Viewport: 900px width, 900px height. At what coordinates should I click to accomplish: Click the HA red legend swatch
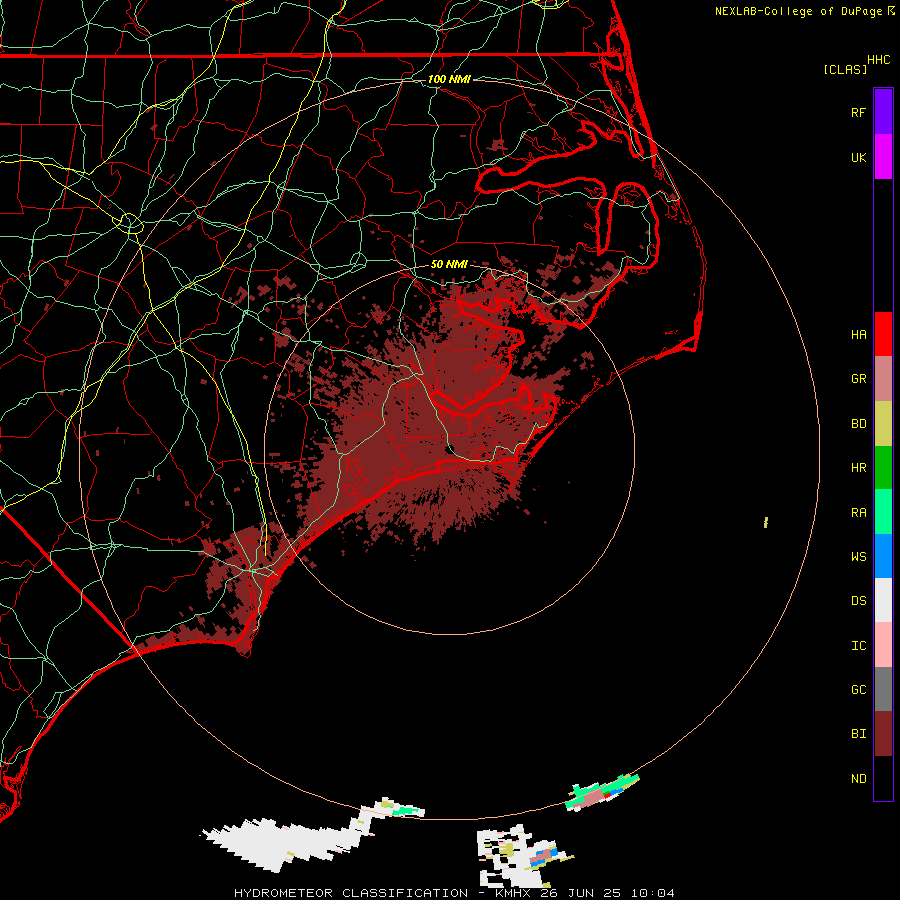[883, 334]
